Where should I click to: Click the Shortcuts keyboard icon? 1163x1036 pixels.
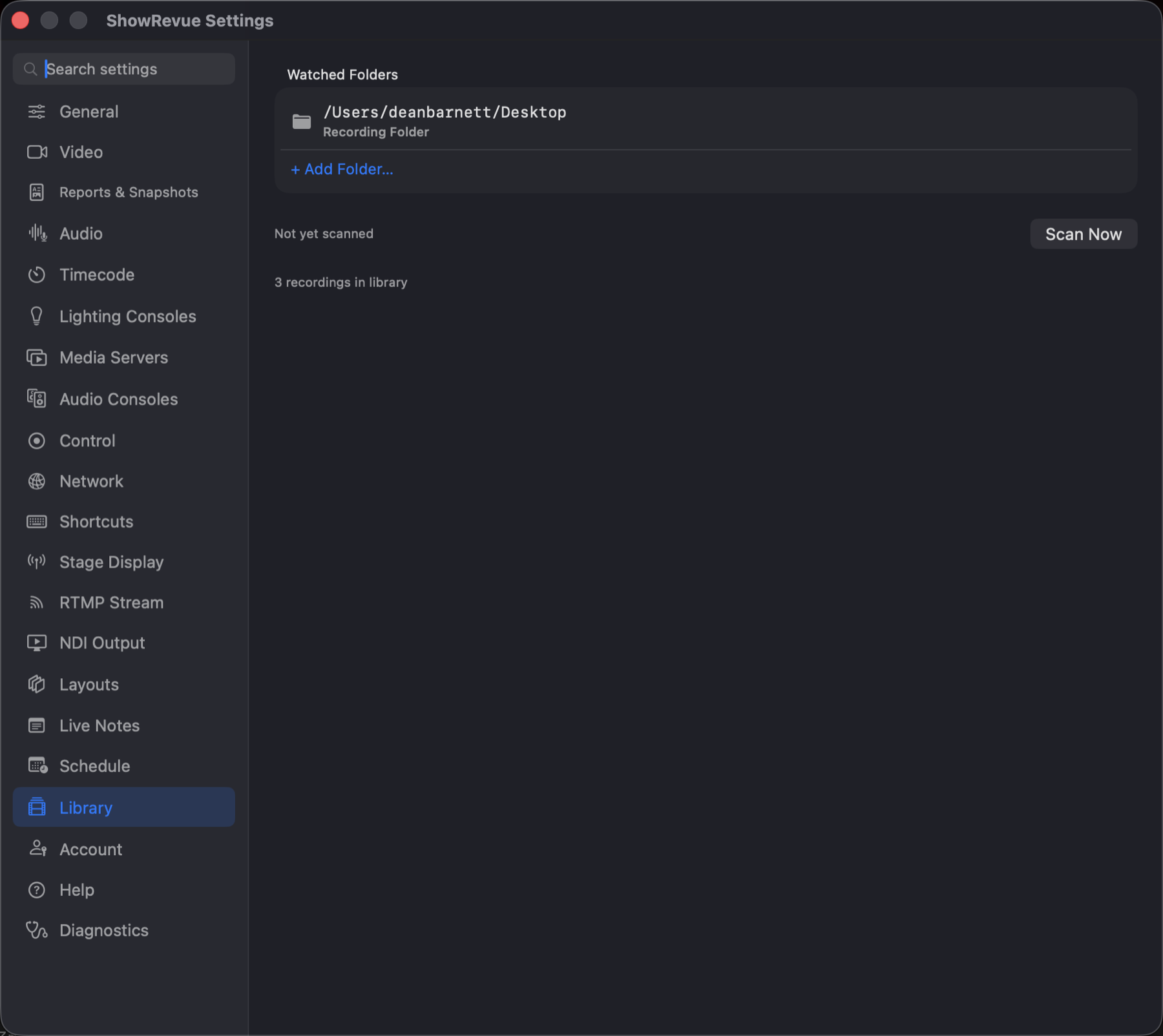37,521
